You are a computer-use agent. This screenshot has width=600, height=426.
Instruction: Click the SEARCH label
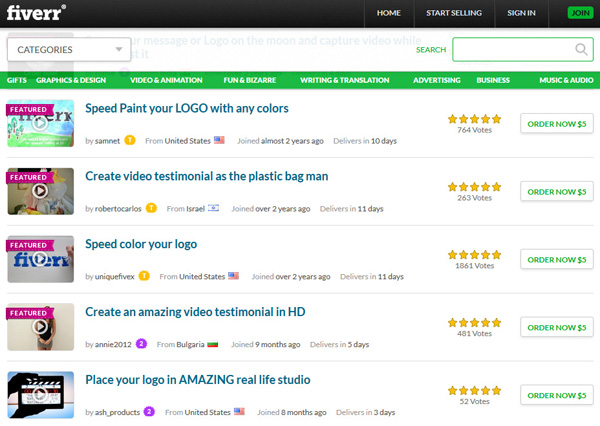point(431,50)
